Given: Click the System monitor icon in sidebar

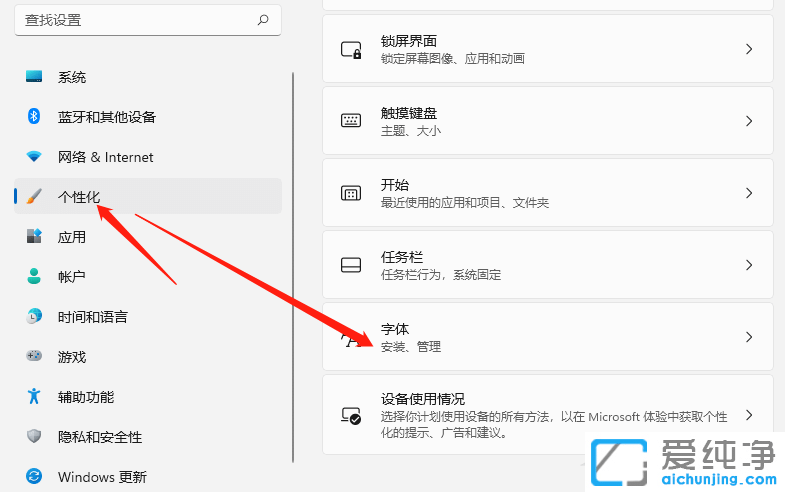Looking at the screenshot, I should [x=34, y=77].
